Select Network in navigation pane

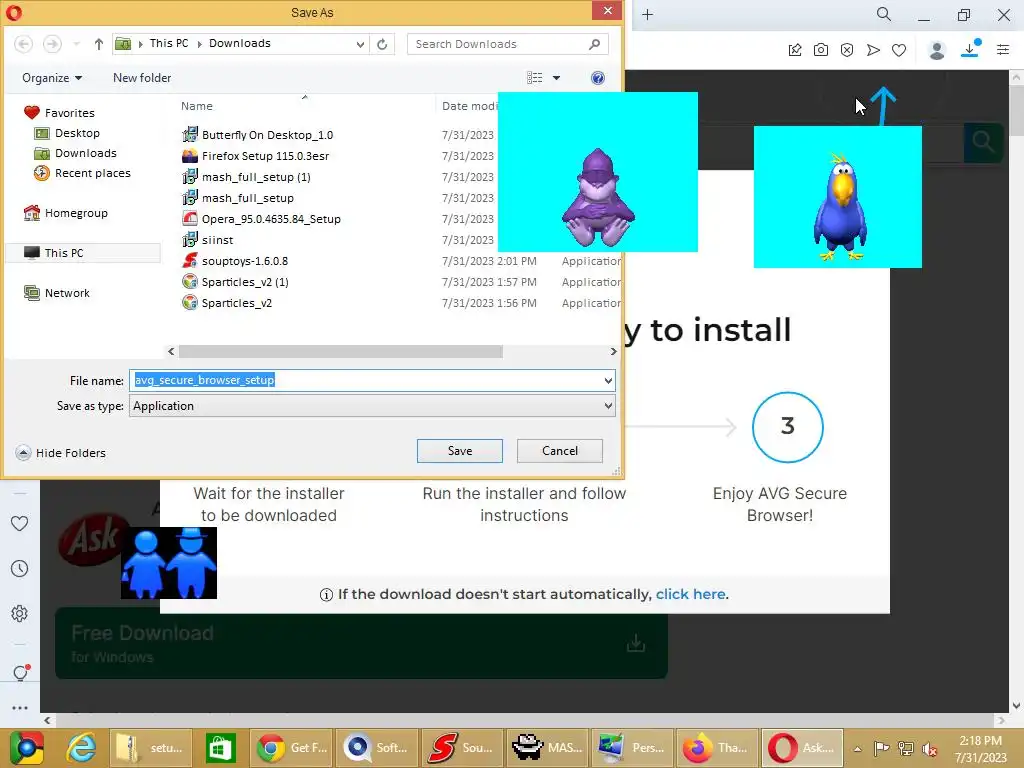click(57, 293)
